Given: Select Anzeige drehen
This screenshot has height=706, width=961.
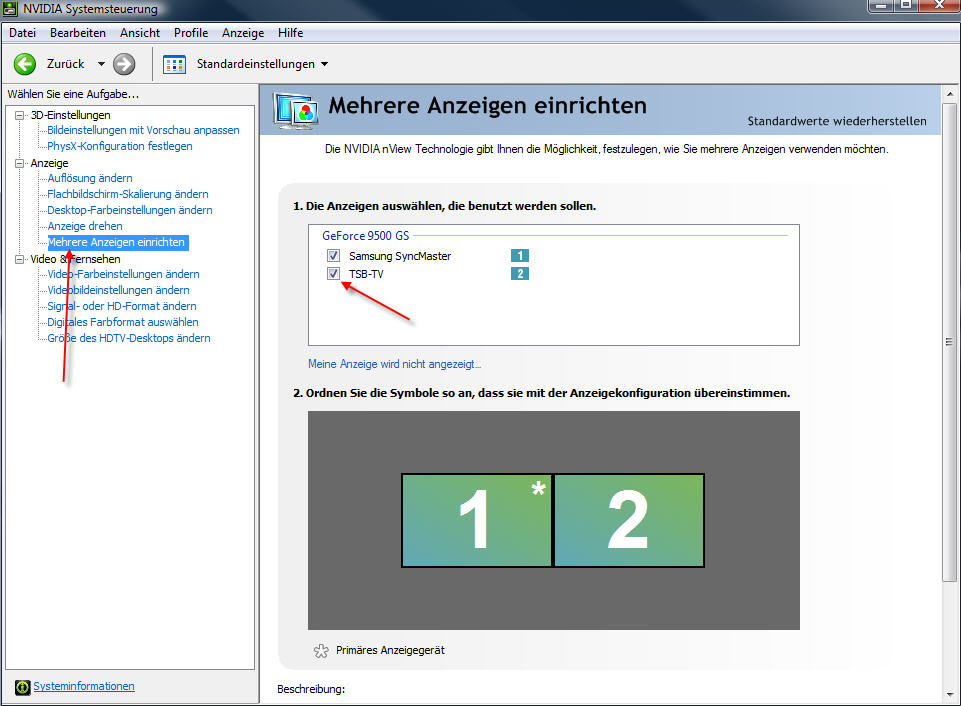Looking at the screenshot, I should (85, 226).
